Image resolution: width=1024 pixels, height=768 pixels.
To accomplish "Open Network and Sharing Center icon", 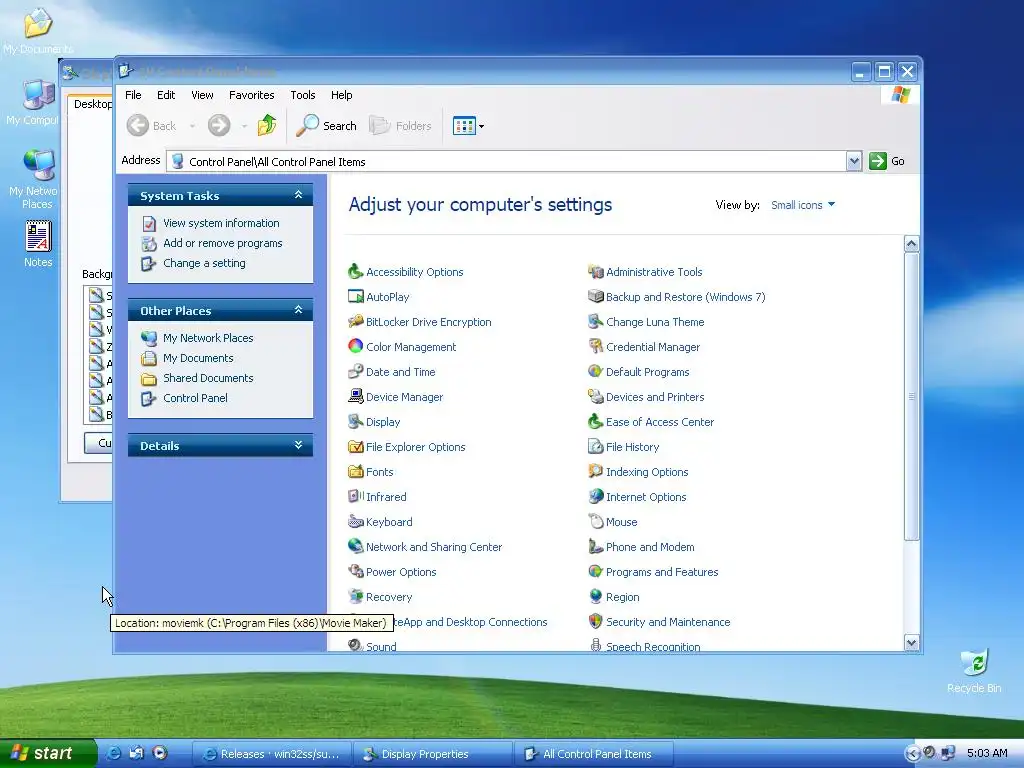I will point(355,547).
